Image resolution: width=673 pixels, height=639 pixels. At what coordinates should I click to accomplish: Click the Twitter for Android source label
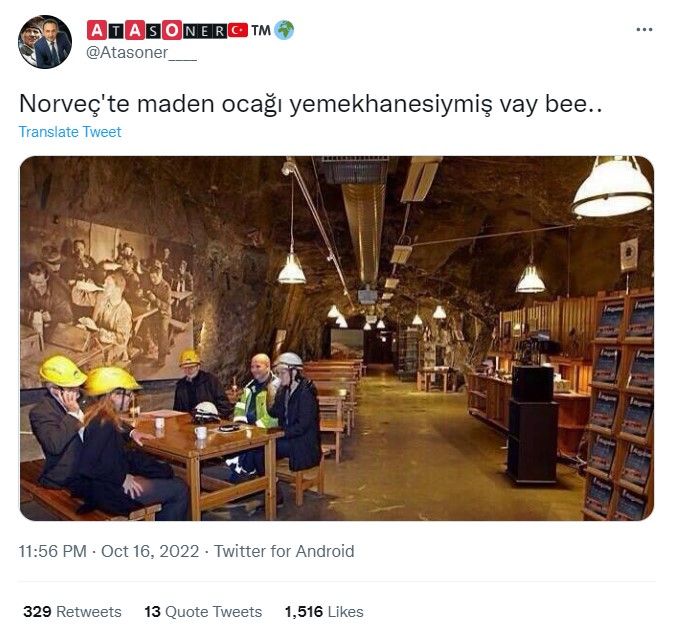point(284,551)
